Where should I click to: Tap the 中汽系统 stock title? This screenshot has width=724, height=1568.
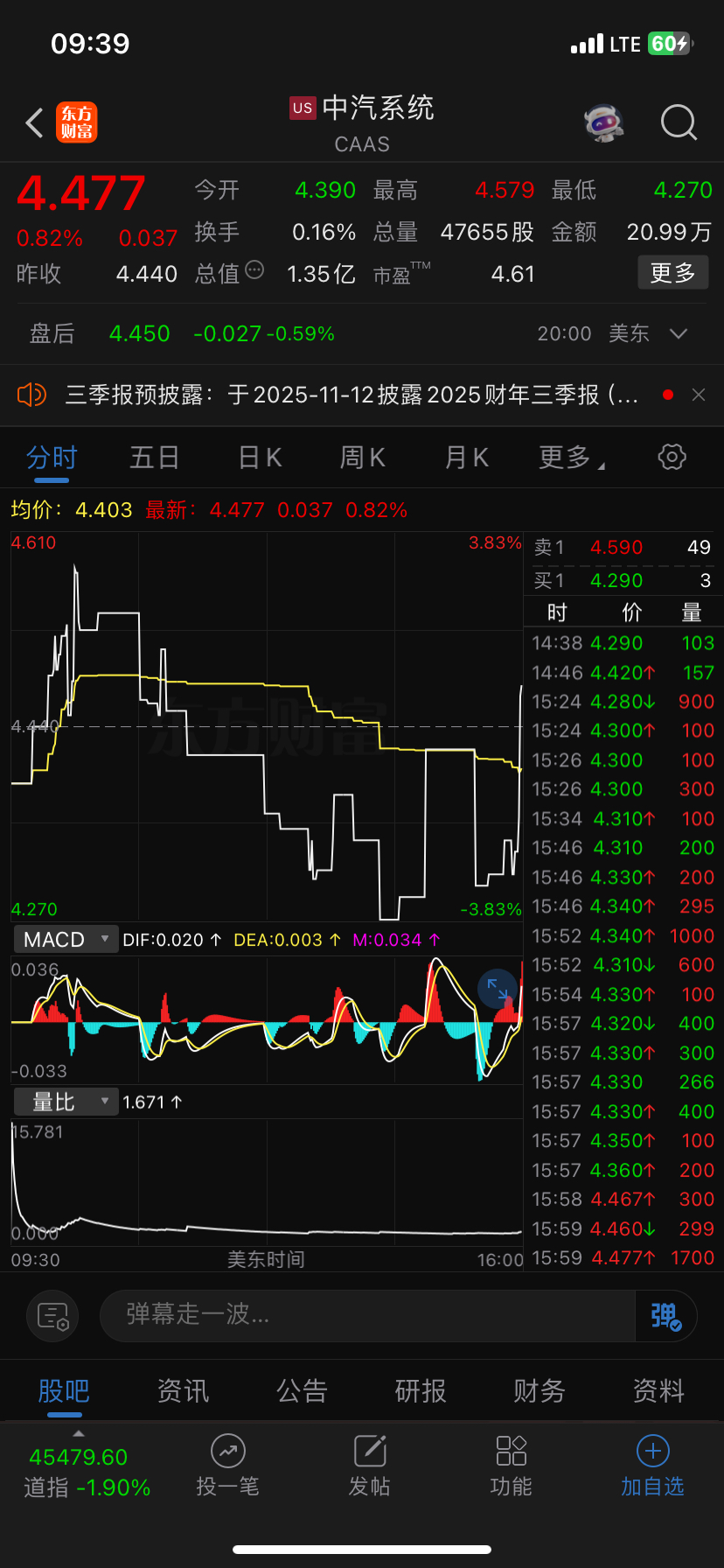point(378,108)
